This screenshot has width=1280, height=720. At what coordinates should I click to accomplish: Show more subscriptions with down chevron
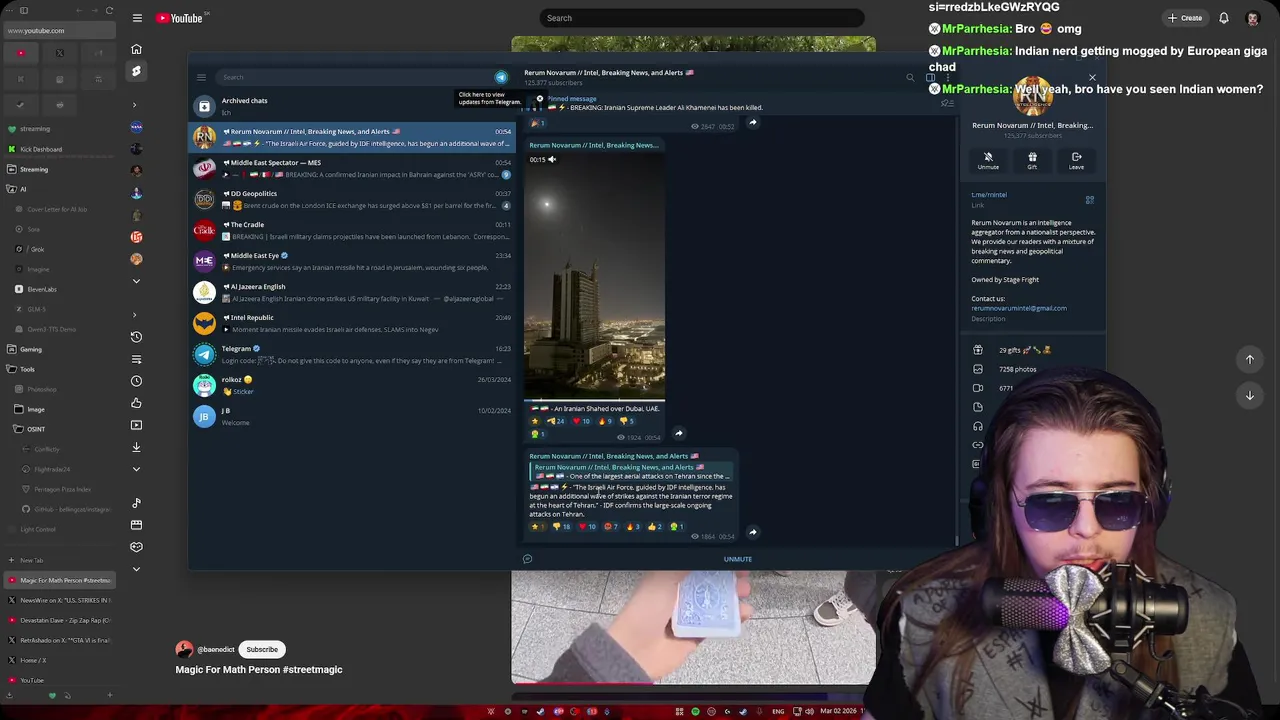[x=136, y=281]
